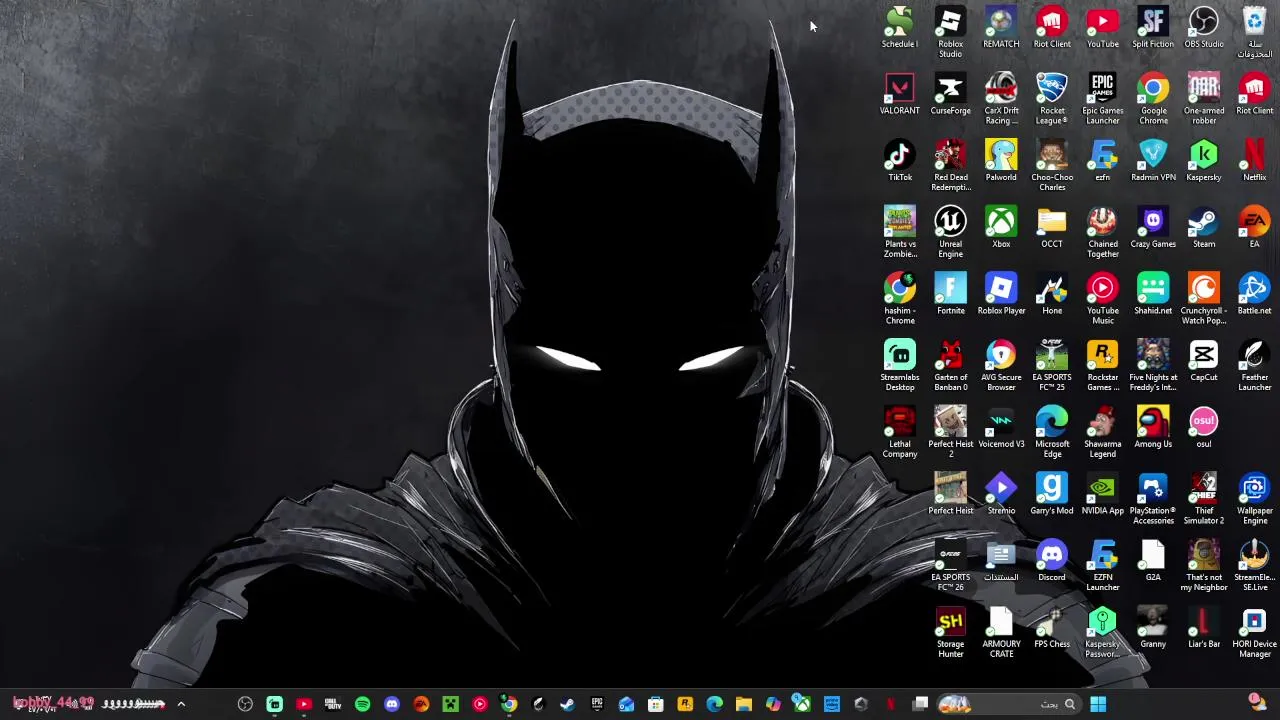Open the Google Chrome desktop shortcut
Viewport: 1280px width, 720px height.
point(1153,99)
